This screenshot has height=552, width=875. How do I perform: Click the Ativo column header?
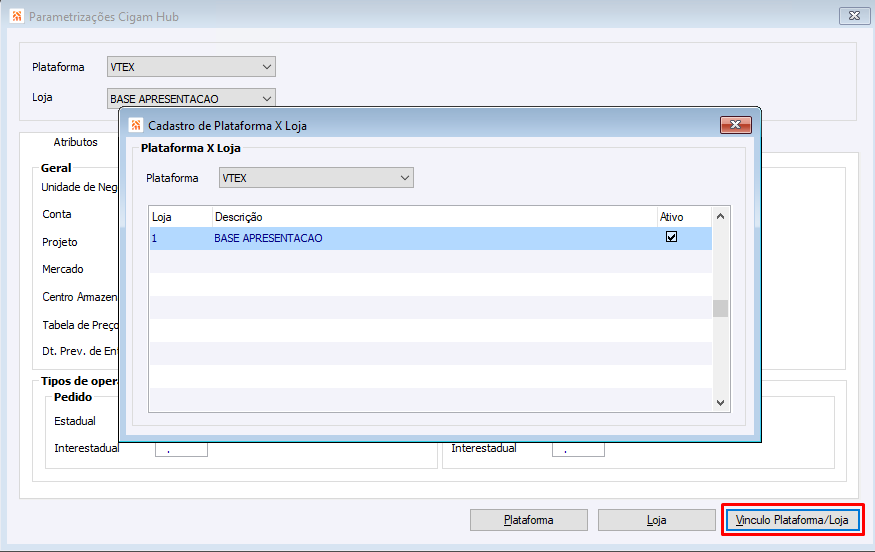[x=684, y=217]
